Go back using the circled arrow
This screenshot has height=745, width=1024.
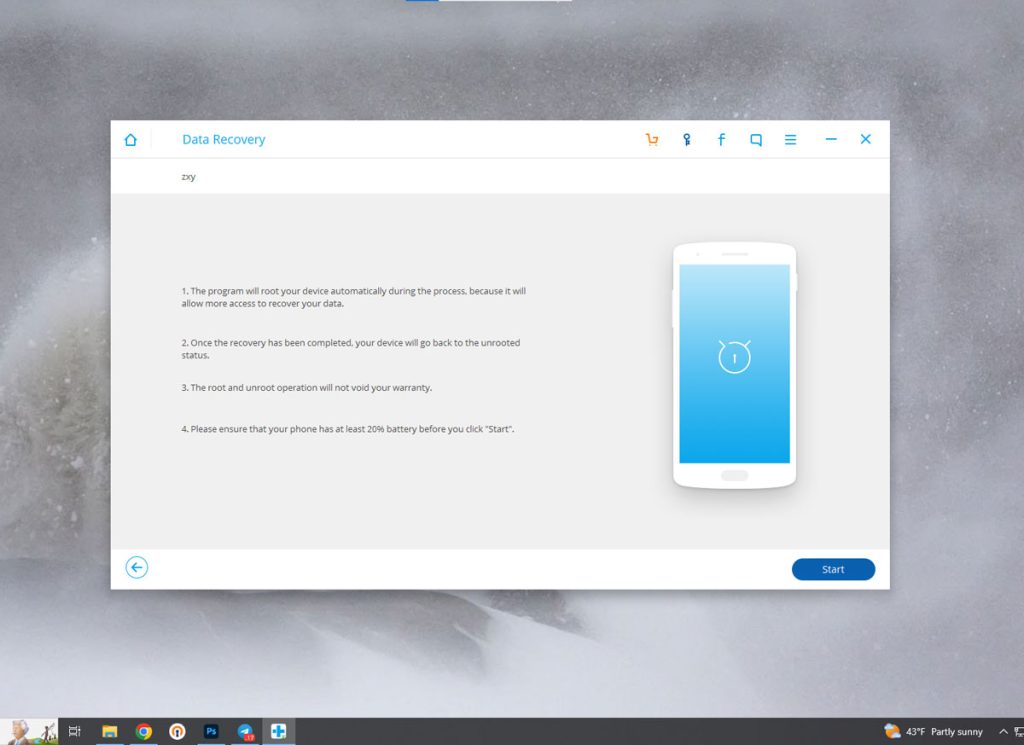[137, 568]
